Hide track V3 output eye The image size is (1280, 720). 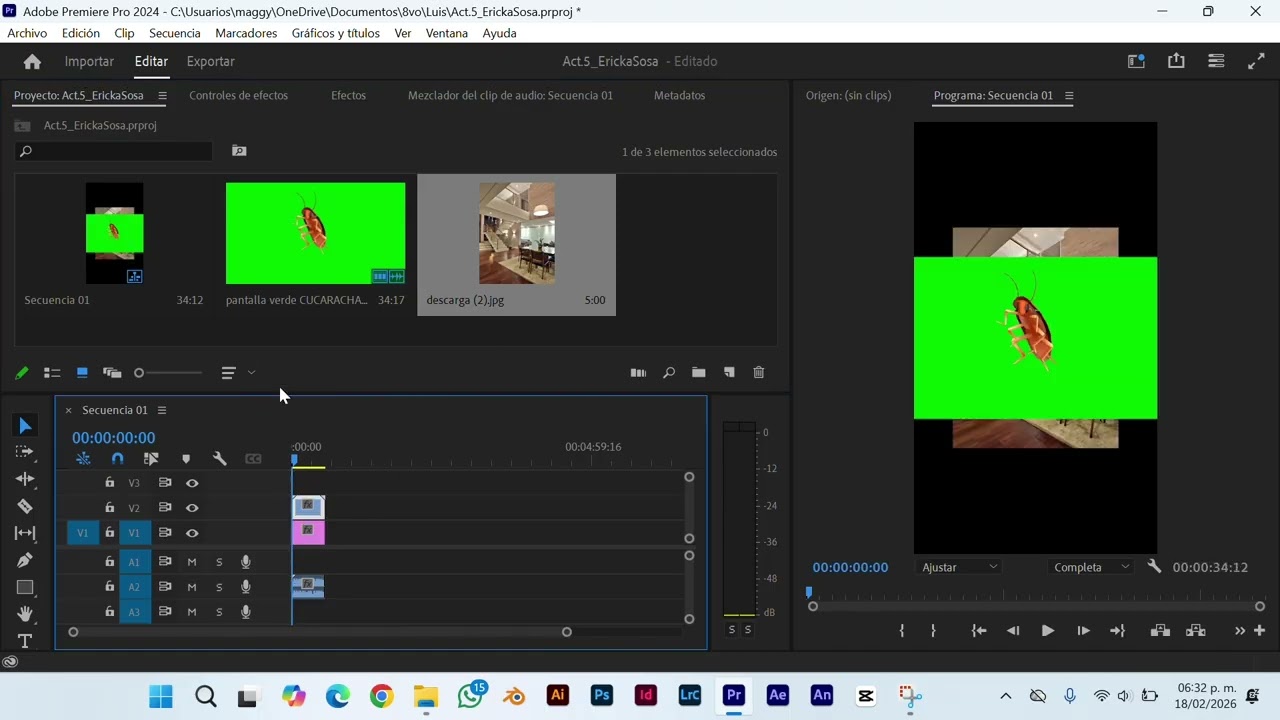(x=192, y=483)
